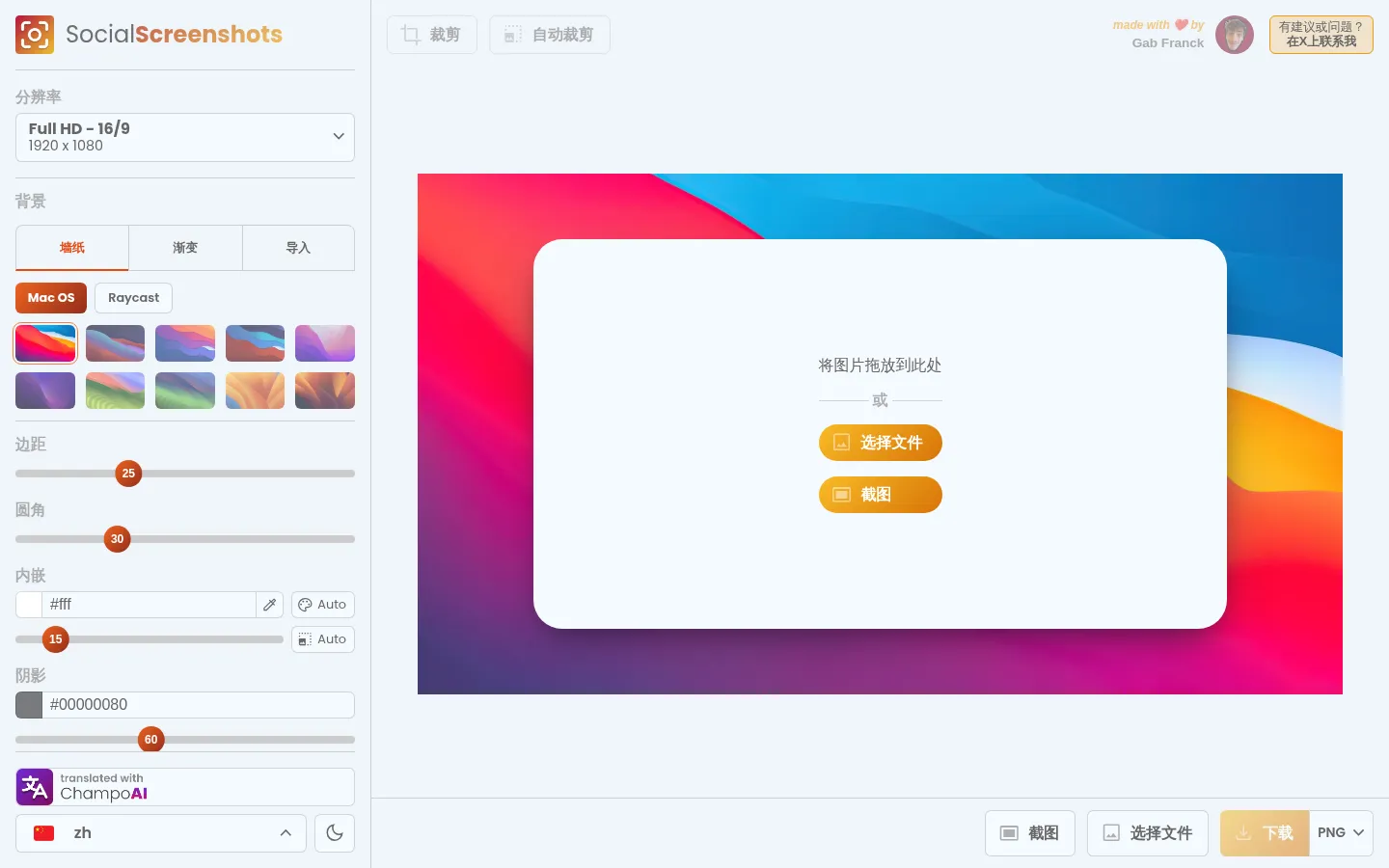Image resolution: width=1389 pixels, height=868 pixels.
Task: Open the PNG format dropdown
Action: 1341,833
